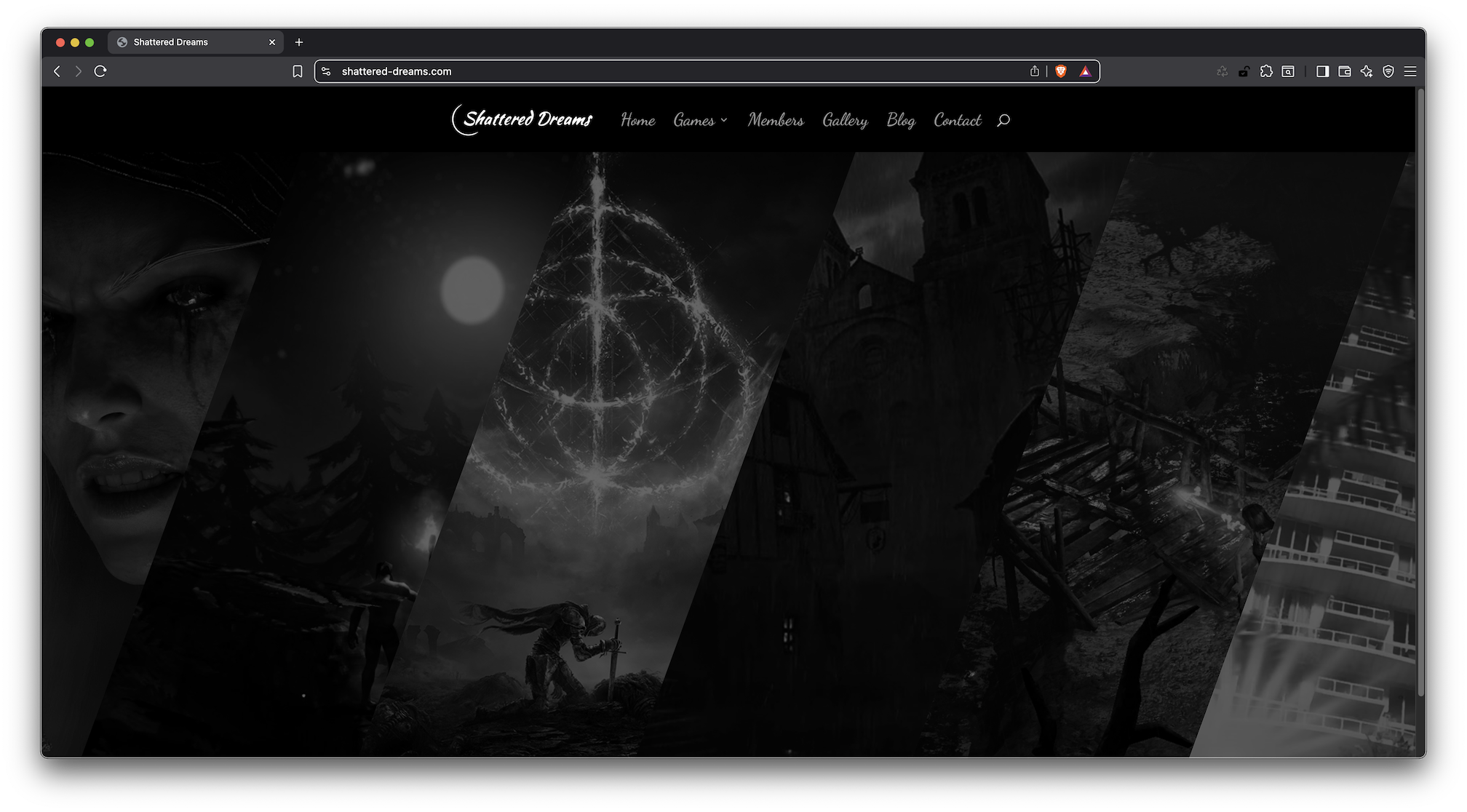Screen dimensions: 1467x812
Task: Click the Brave Shields lion icon
Action: (1061, 71)
